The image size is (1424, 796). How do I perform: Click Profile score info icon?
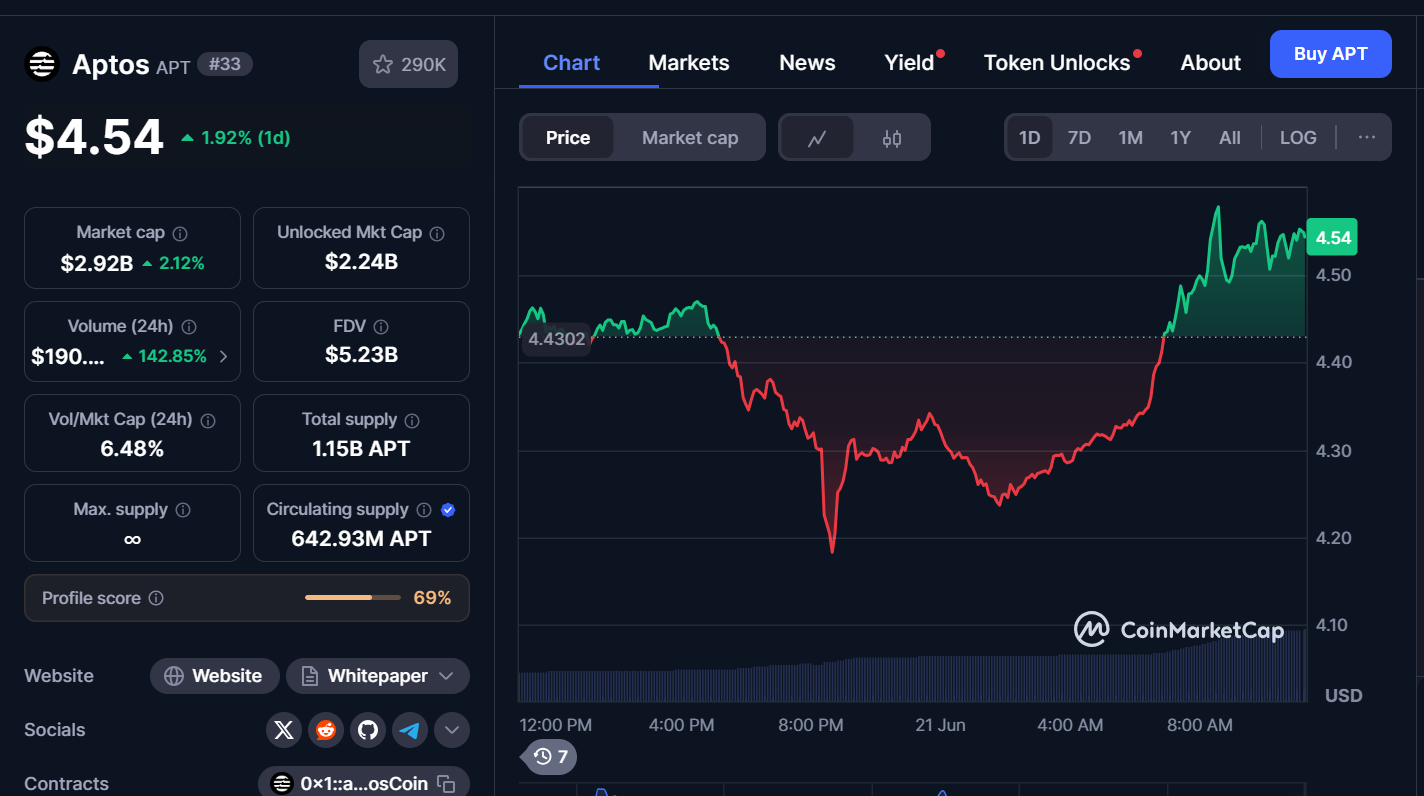click(x=156, y=598)
